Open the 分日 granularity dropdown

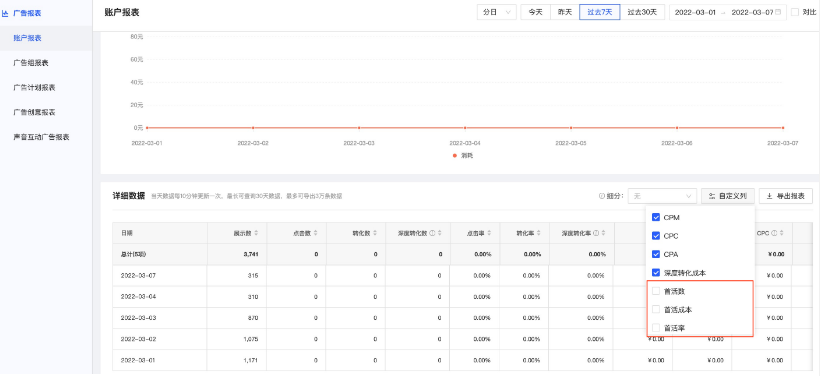pos(496,12)
